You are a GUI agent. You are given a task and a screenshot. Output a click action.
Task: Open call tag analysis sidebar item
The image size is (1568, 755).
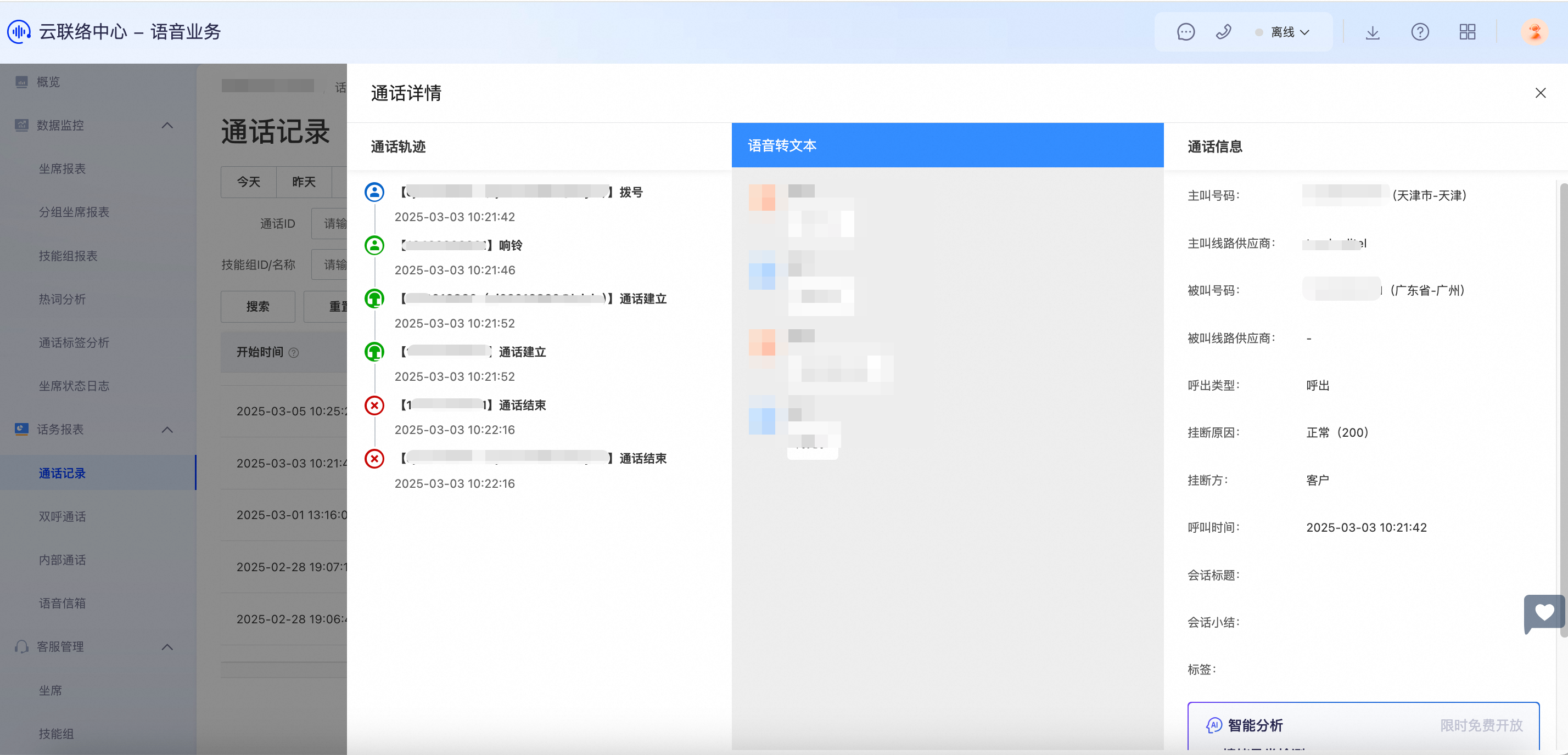[x=74, y=342]
